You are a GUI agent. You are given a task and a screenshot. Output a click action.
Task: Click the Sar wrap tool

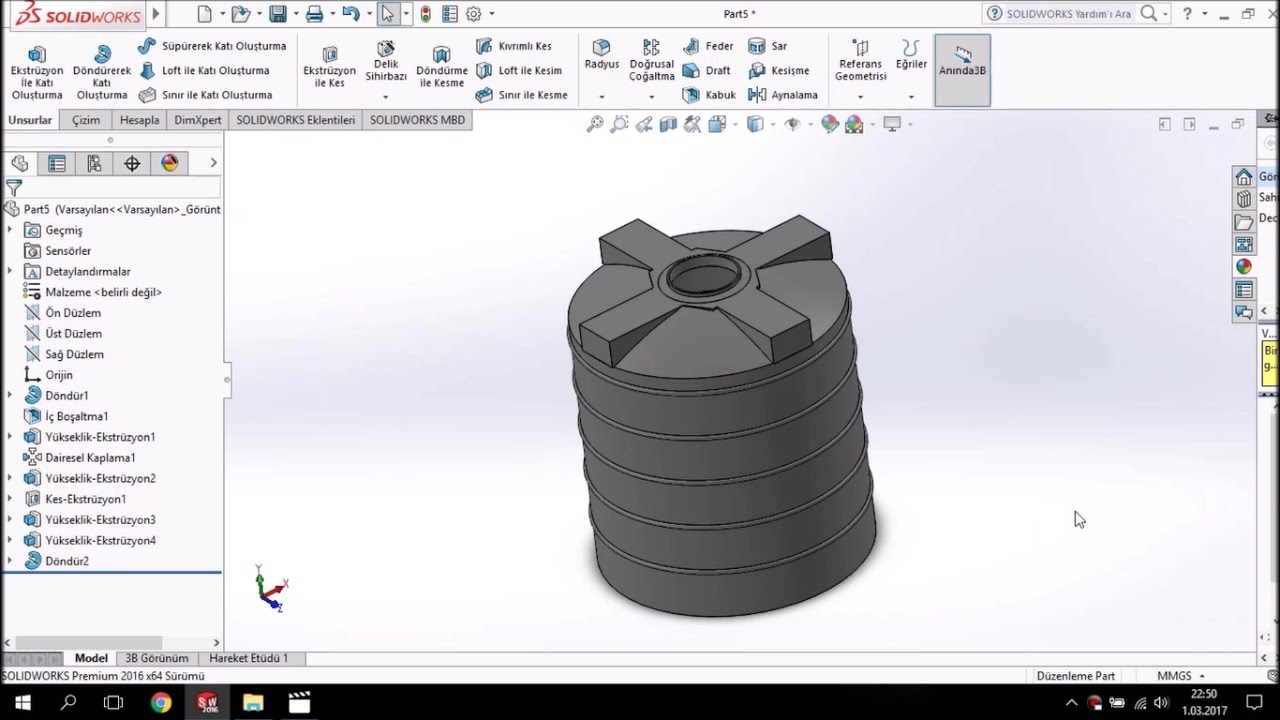point(768,46)
